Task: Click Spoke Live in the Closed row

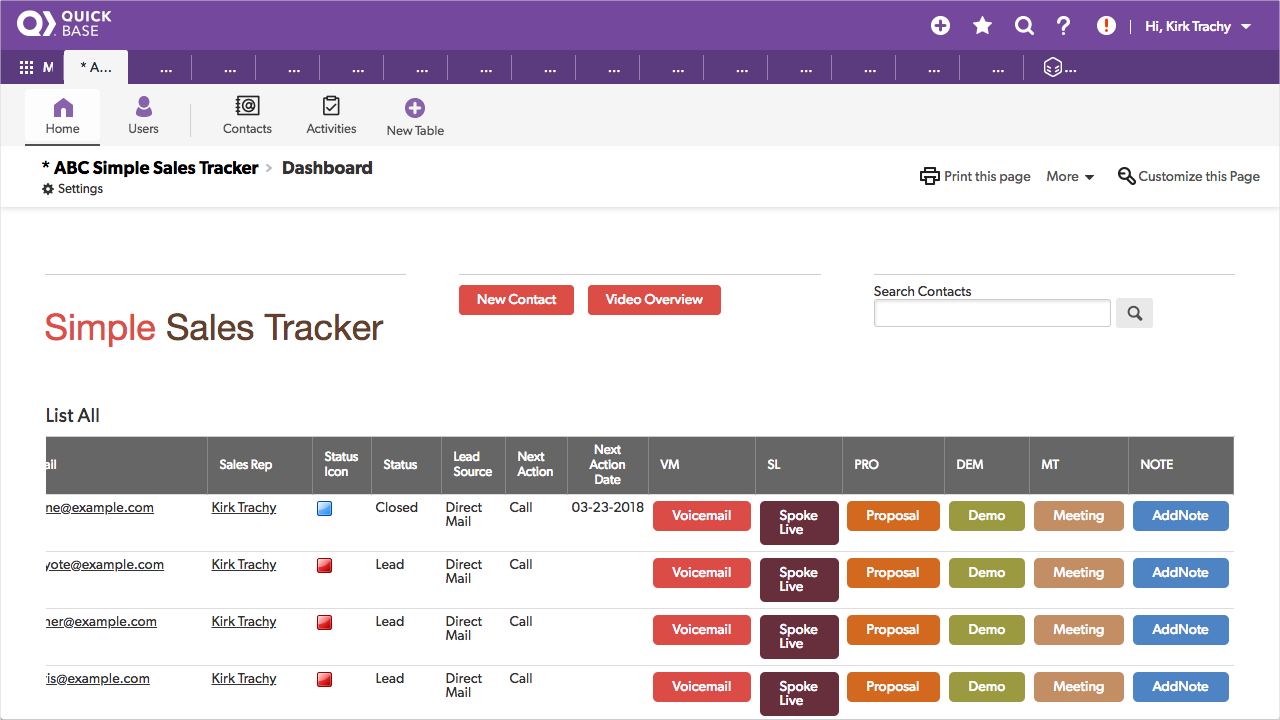Action: pyautogui.click(x=799, y=523)
